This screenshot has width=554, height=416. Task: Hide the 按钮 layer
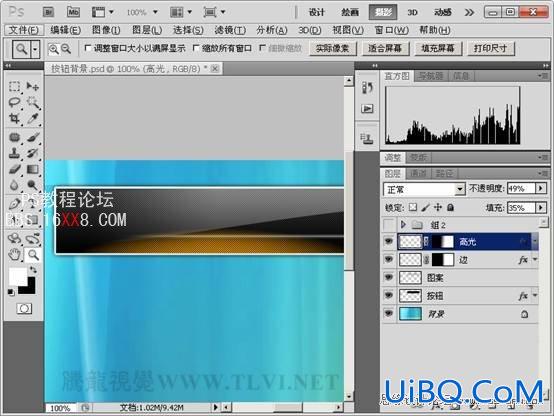coord(389,295)
